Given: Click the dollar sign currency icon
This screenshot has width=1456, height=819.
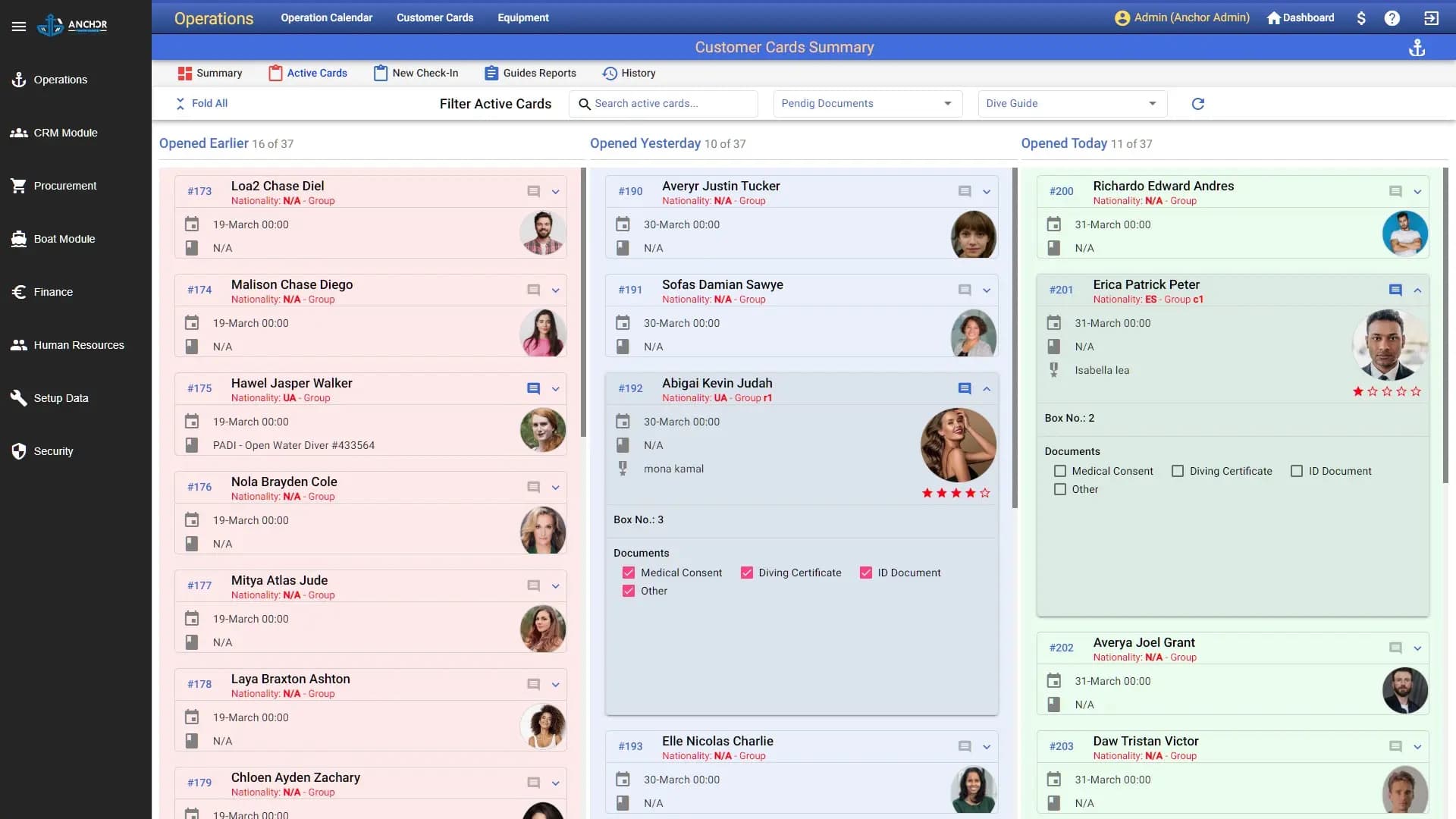Looking at the screenshot, I should [1361, 18].
